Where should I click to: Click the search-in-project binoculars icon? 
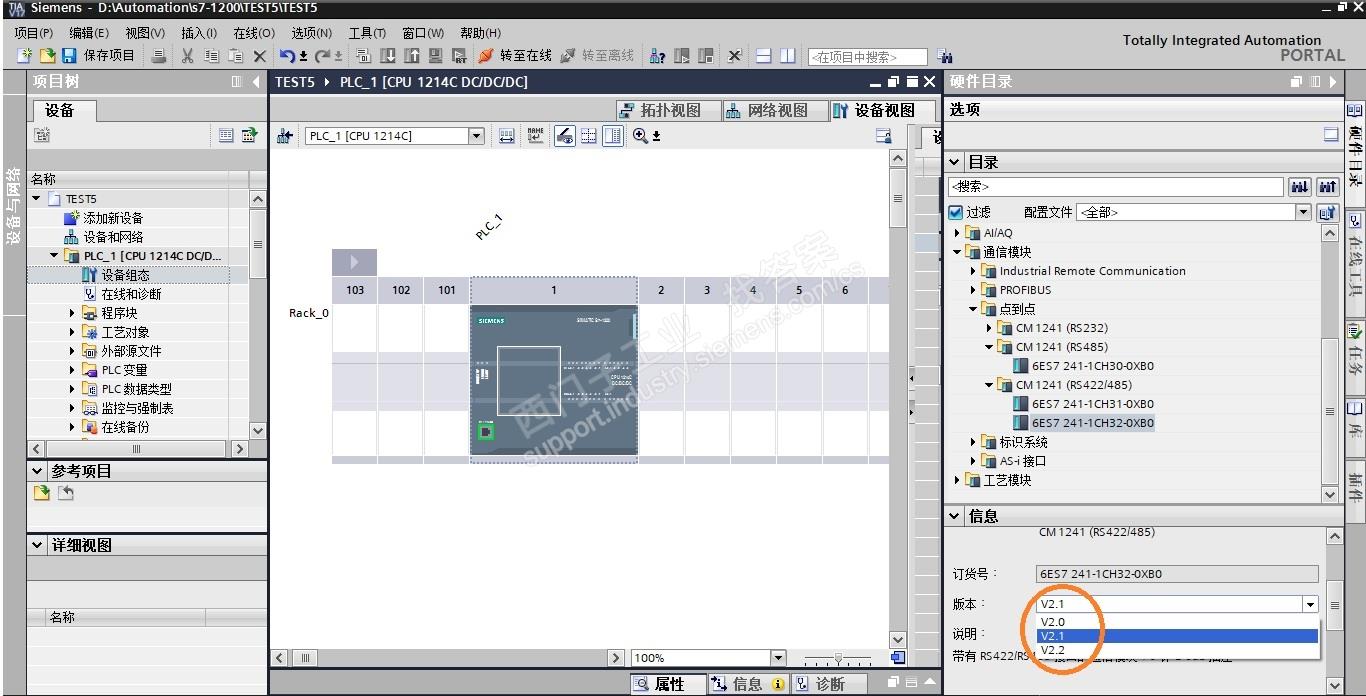(945, 57)
